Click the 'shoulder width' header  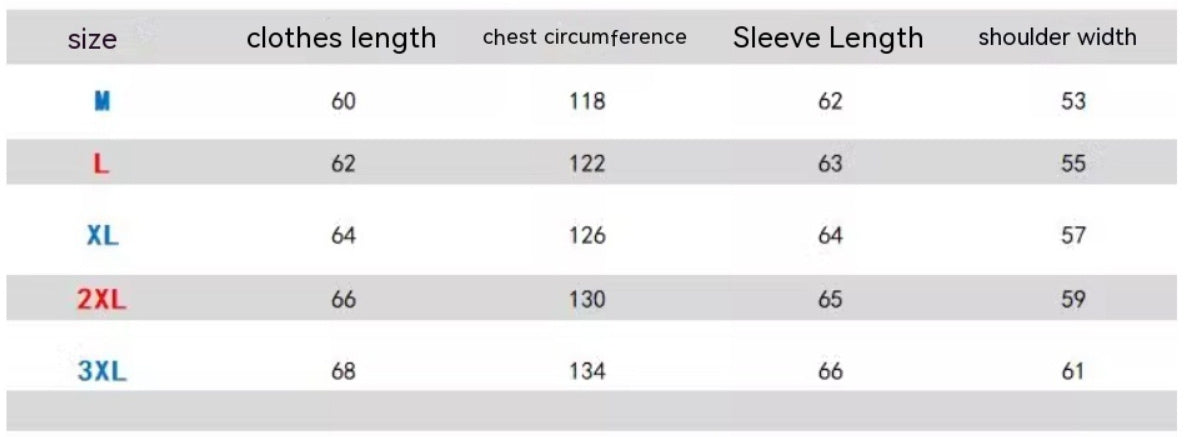[x=1057, y=37]
